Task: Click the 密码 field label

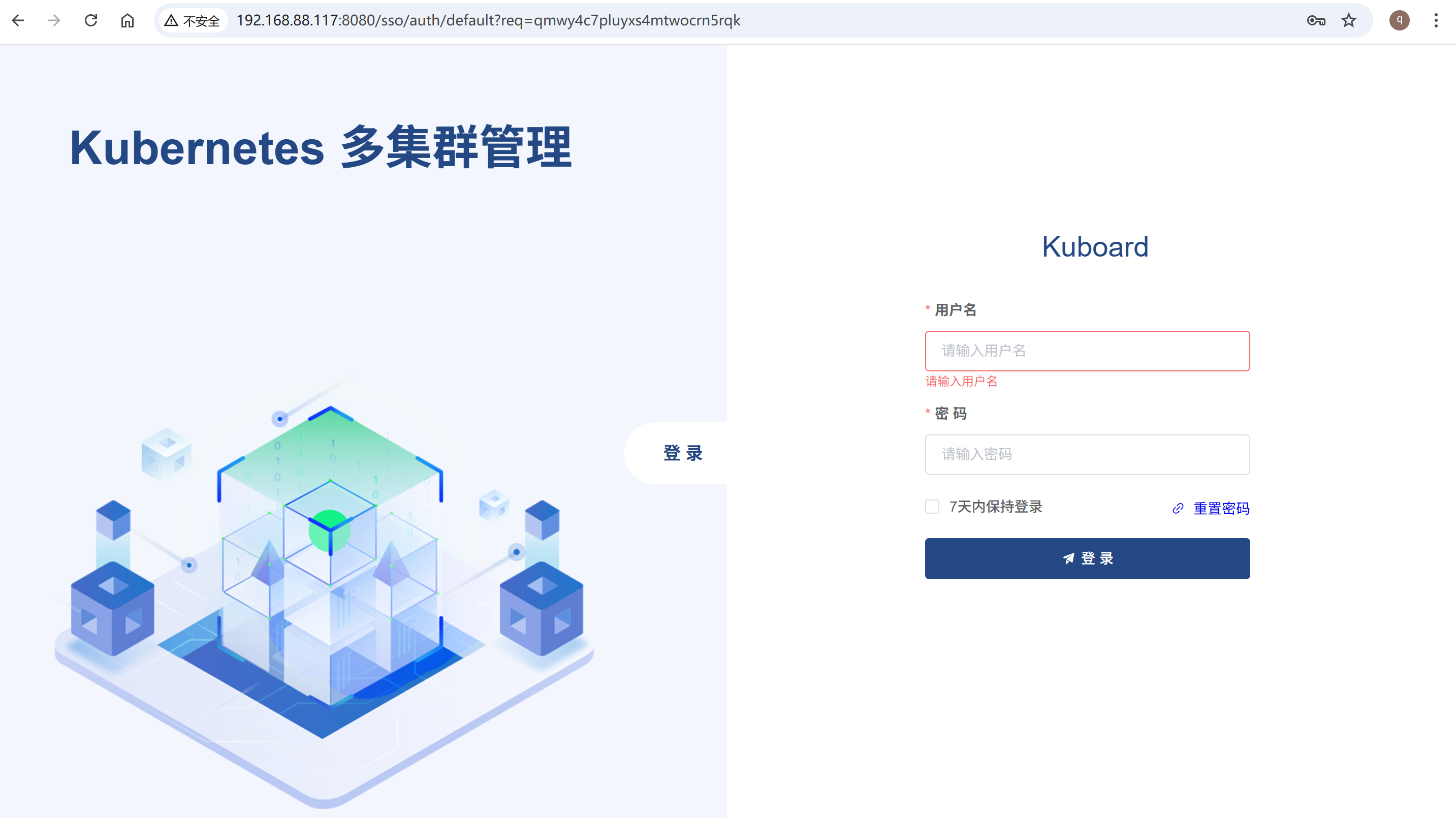Action: click(x=951, y=413)
